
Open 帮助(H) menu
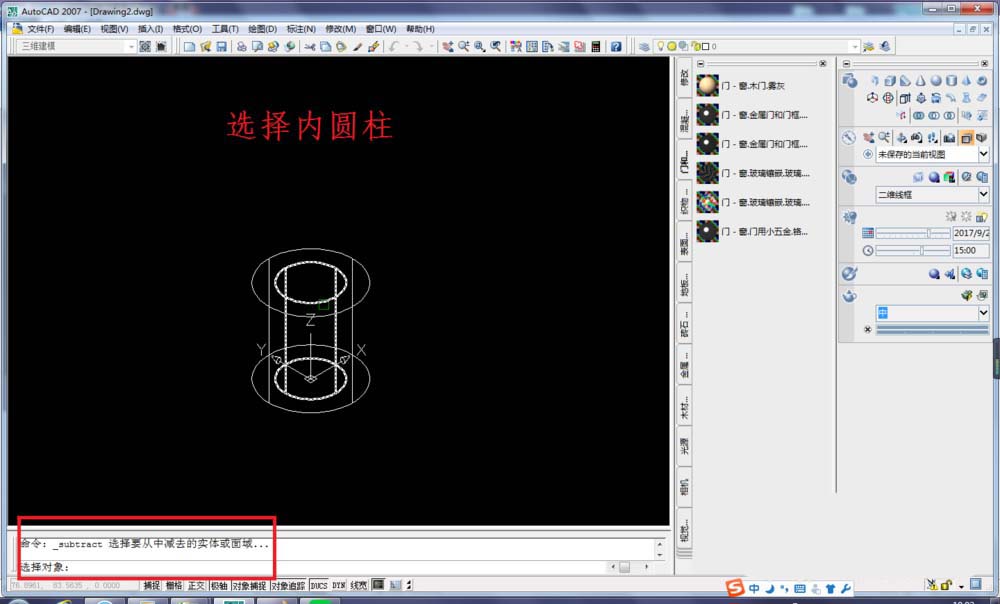(x=420, y=29)
